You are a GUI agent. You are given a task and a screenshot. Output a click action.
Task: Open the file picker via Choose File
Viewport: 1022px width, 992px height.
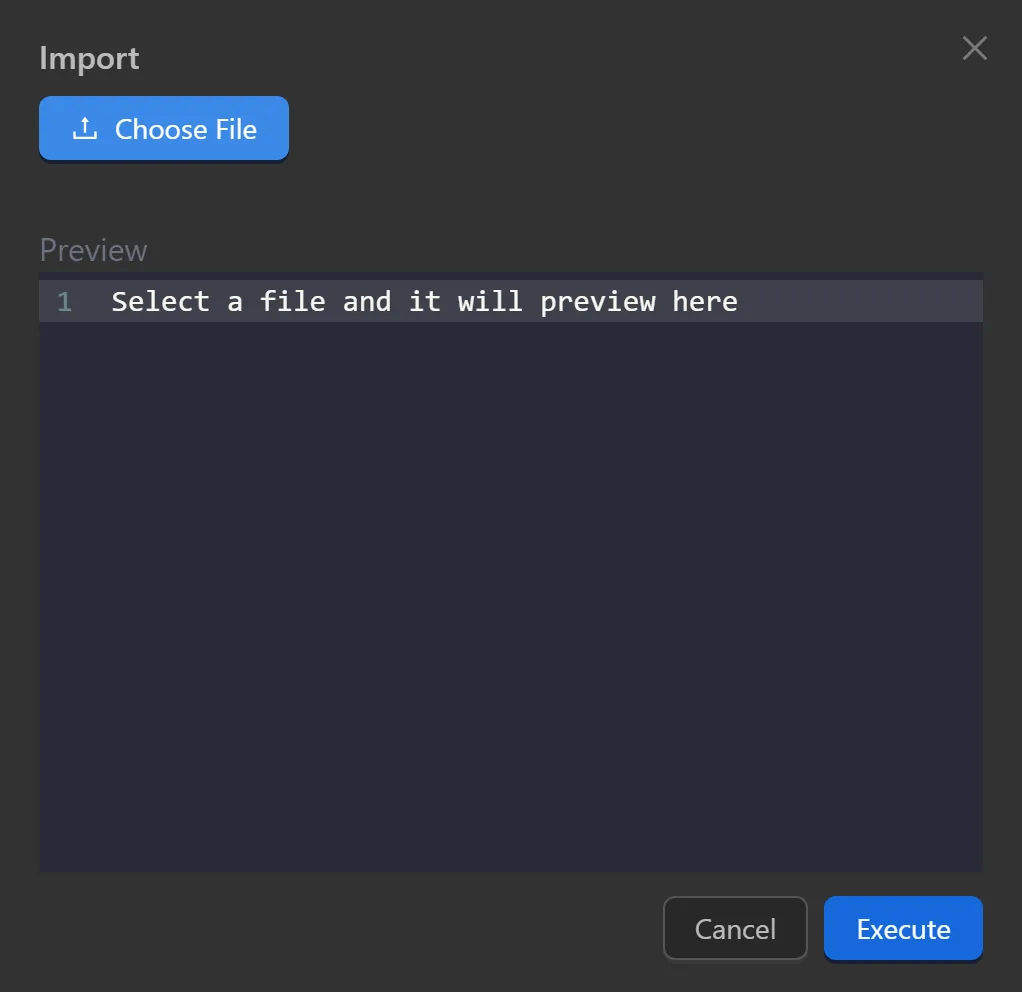163,128
